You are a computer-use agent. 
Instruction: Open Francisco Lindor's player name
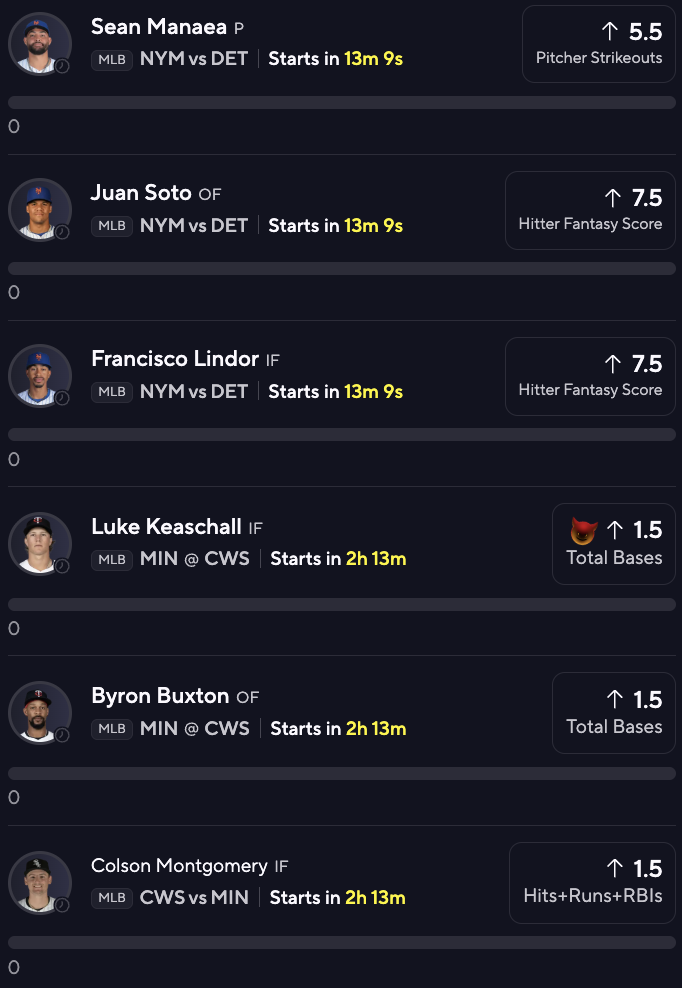pyautogui.click(x=175, y=359)
